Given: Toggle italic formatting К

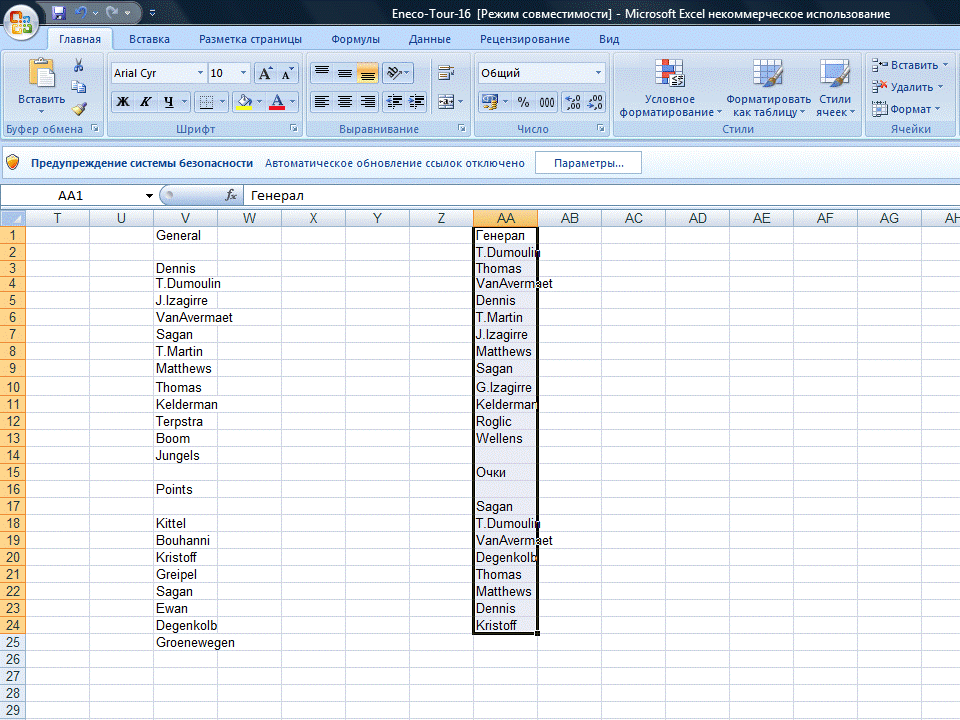Looking at the screenshot, I should click(146, 102).
